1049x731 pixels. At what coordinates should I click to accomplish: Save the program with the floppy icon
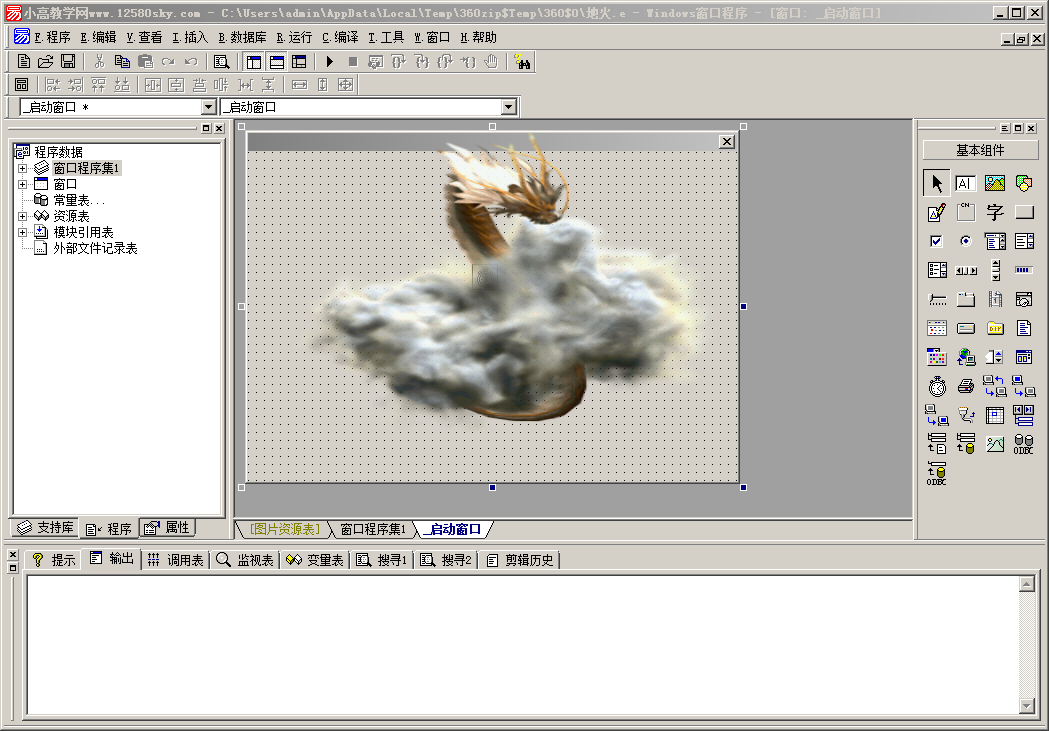pyautogui.click(x=68, y=62)
